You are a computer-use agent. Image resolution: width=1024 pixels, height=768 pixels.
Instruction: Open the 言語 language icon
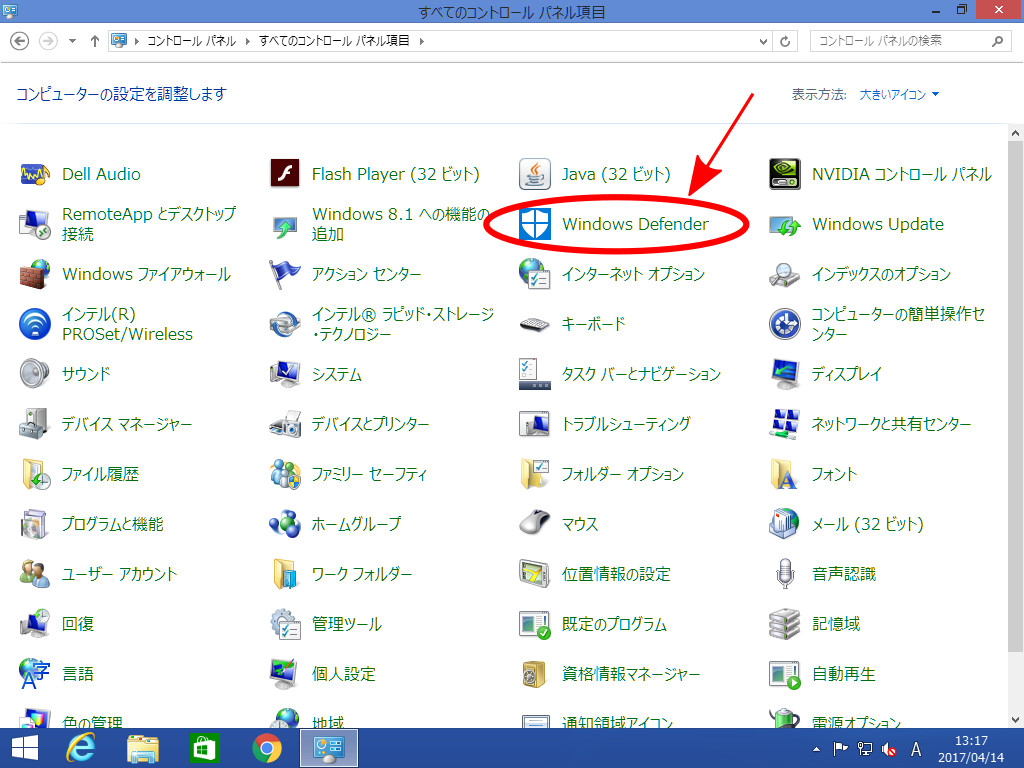[35, 674]
